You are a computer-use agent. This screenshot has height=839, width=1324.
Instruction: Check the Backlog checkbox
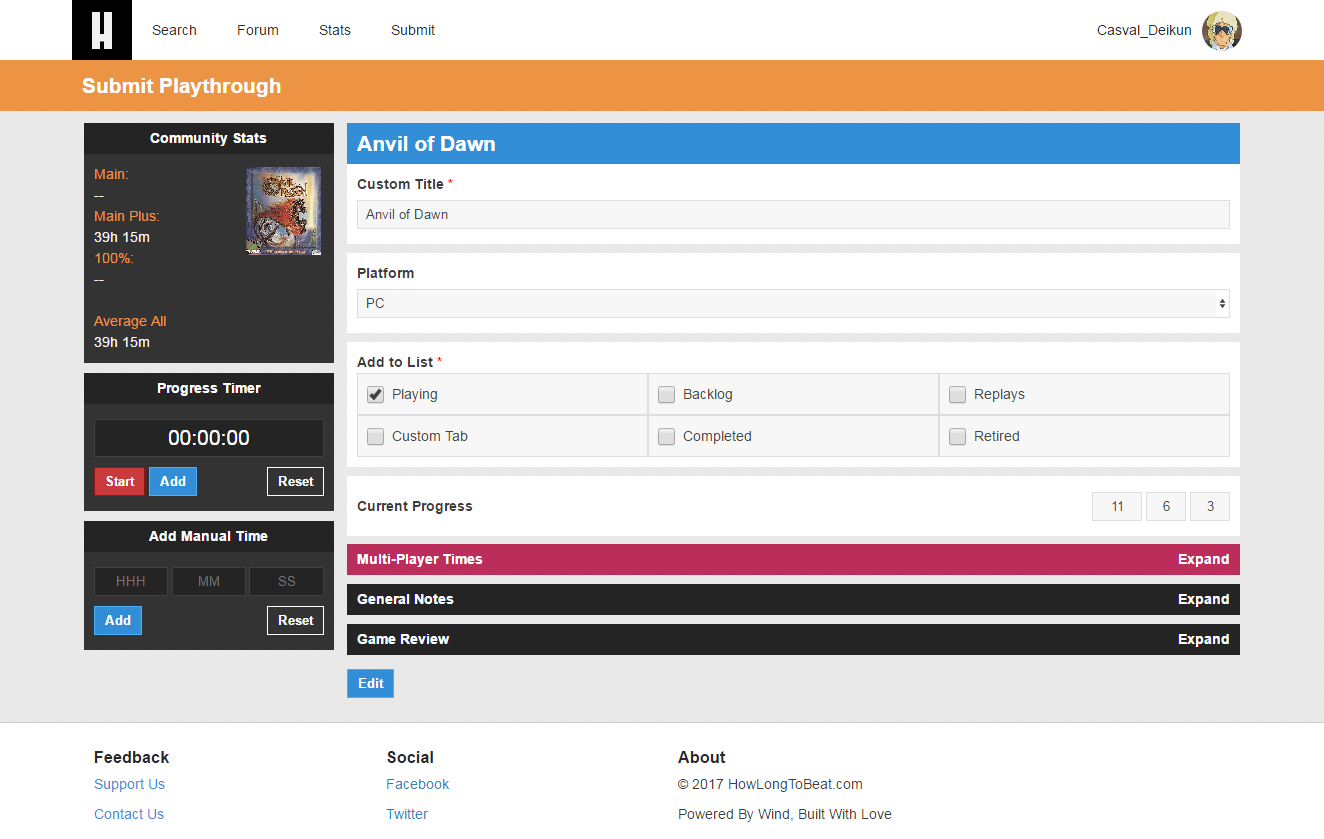666,394
